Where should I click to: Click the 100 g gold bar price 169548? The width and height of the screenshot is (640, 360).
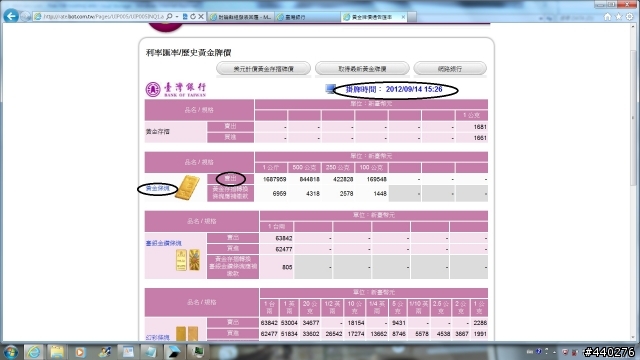click(376, 179)
